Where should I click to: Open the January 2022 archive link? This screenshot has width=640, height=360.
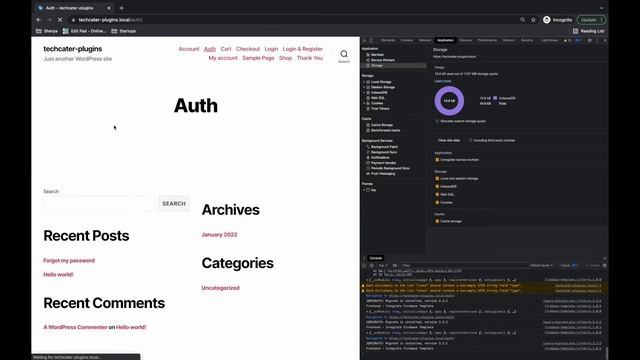point(219,235)
